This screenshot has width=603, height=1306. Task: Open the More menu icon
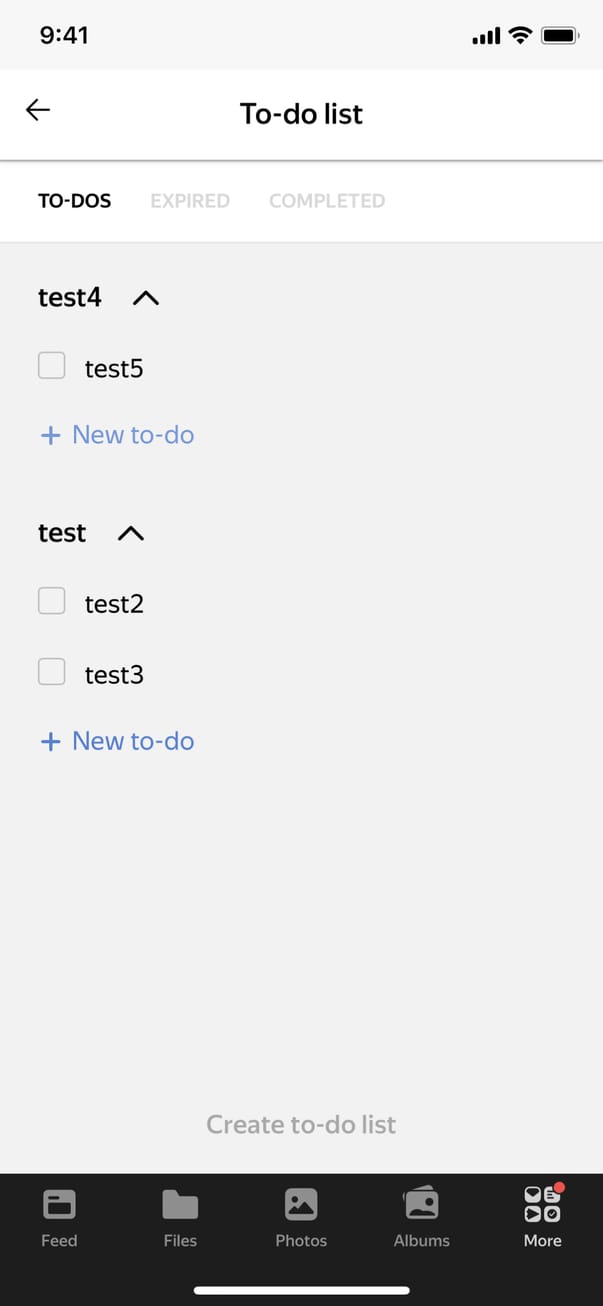(542, 1204)
